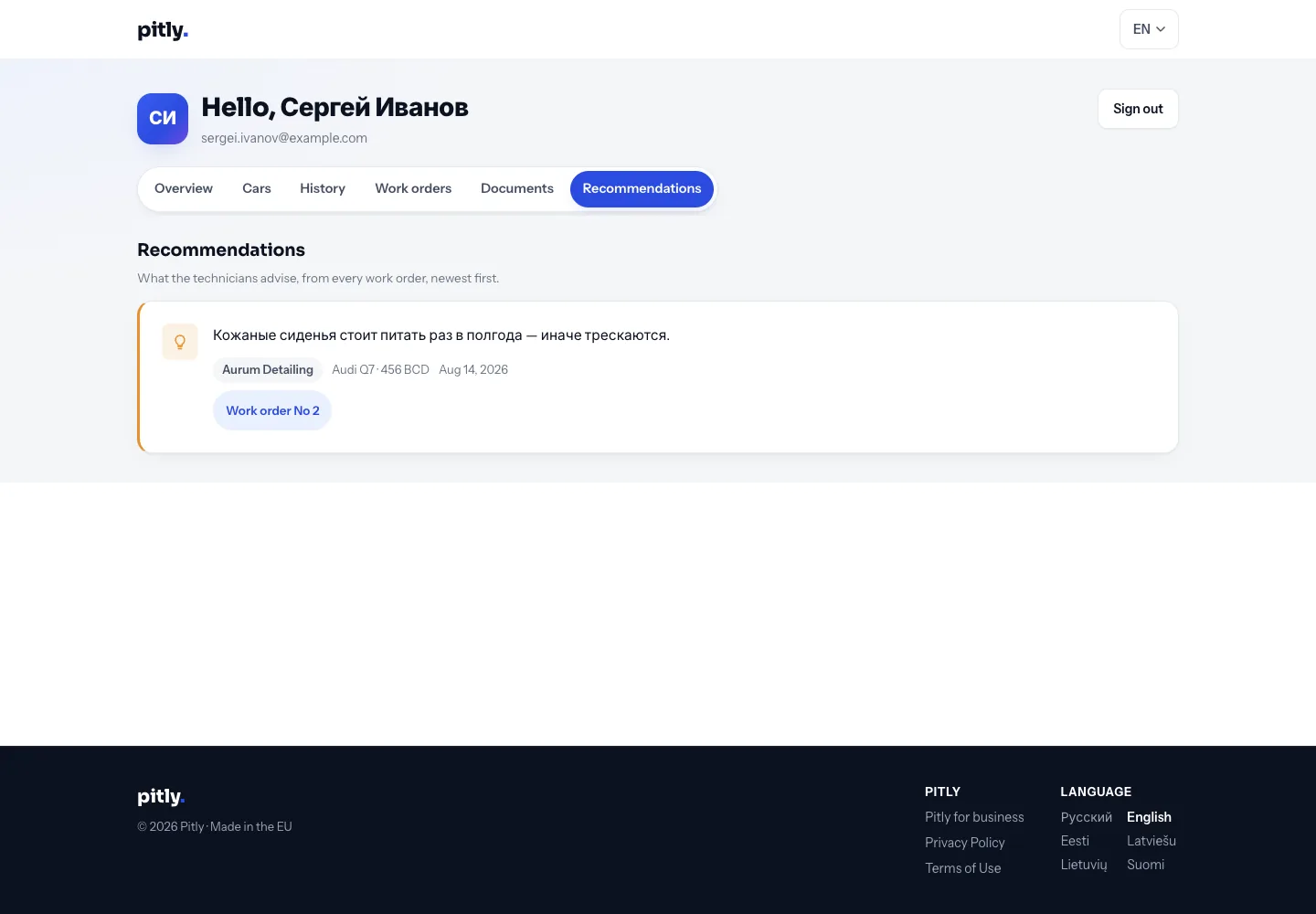Switch language to Suomi
Screen dimensions: 1316x914
pos(1145,865)
